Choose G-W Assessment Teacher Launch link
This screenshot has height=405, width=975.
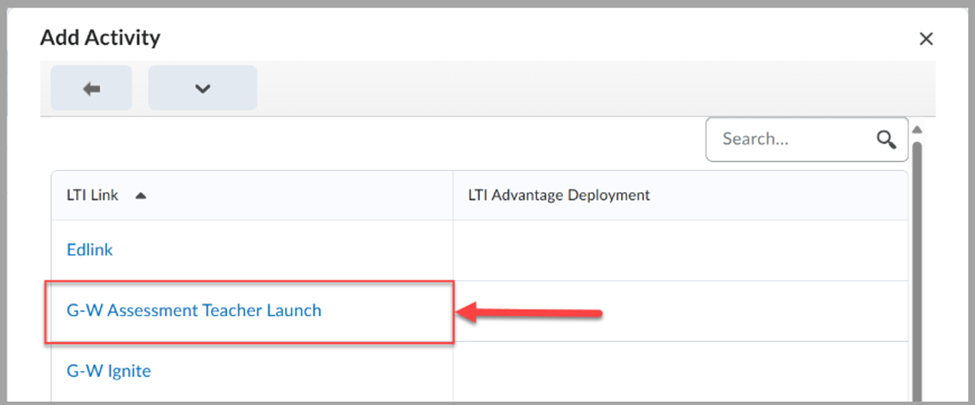tap(194, 310)
